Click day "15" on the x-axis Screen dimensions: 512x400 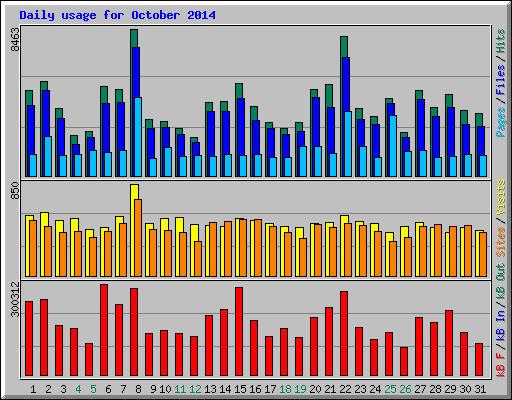(x=240, y=389)
